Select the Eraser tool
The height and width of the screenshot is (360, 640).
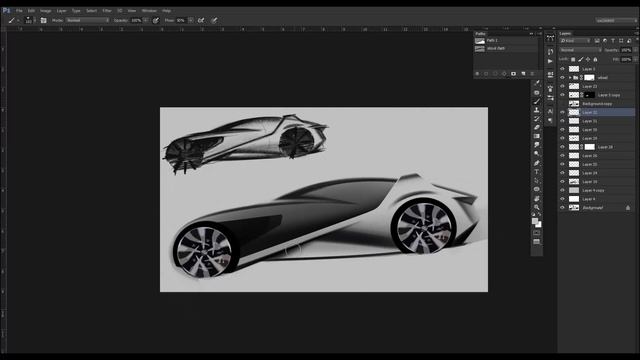click(x=537, y=128)
